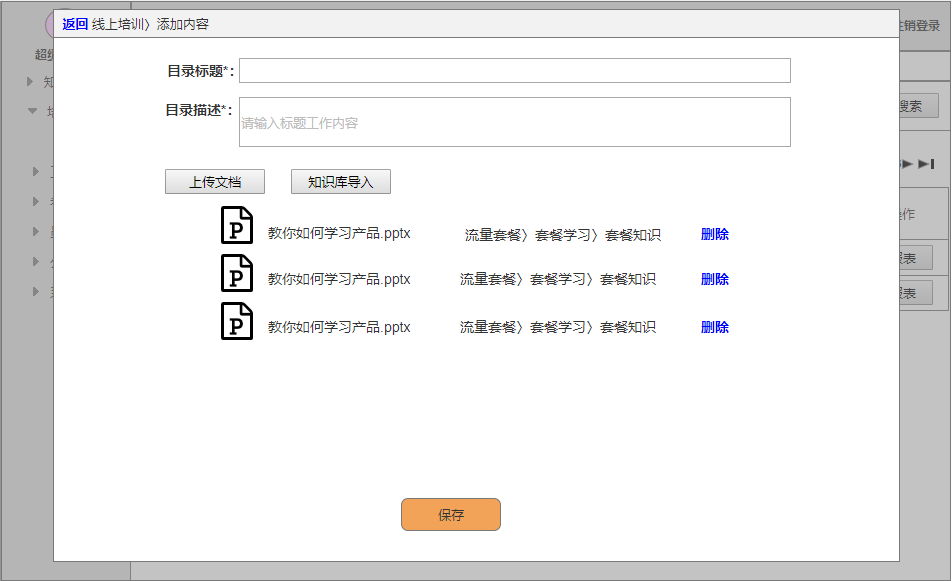
Task: Focus the 目录标题 input field
Action: [515, 70]
